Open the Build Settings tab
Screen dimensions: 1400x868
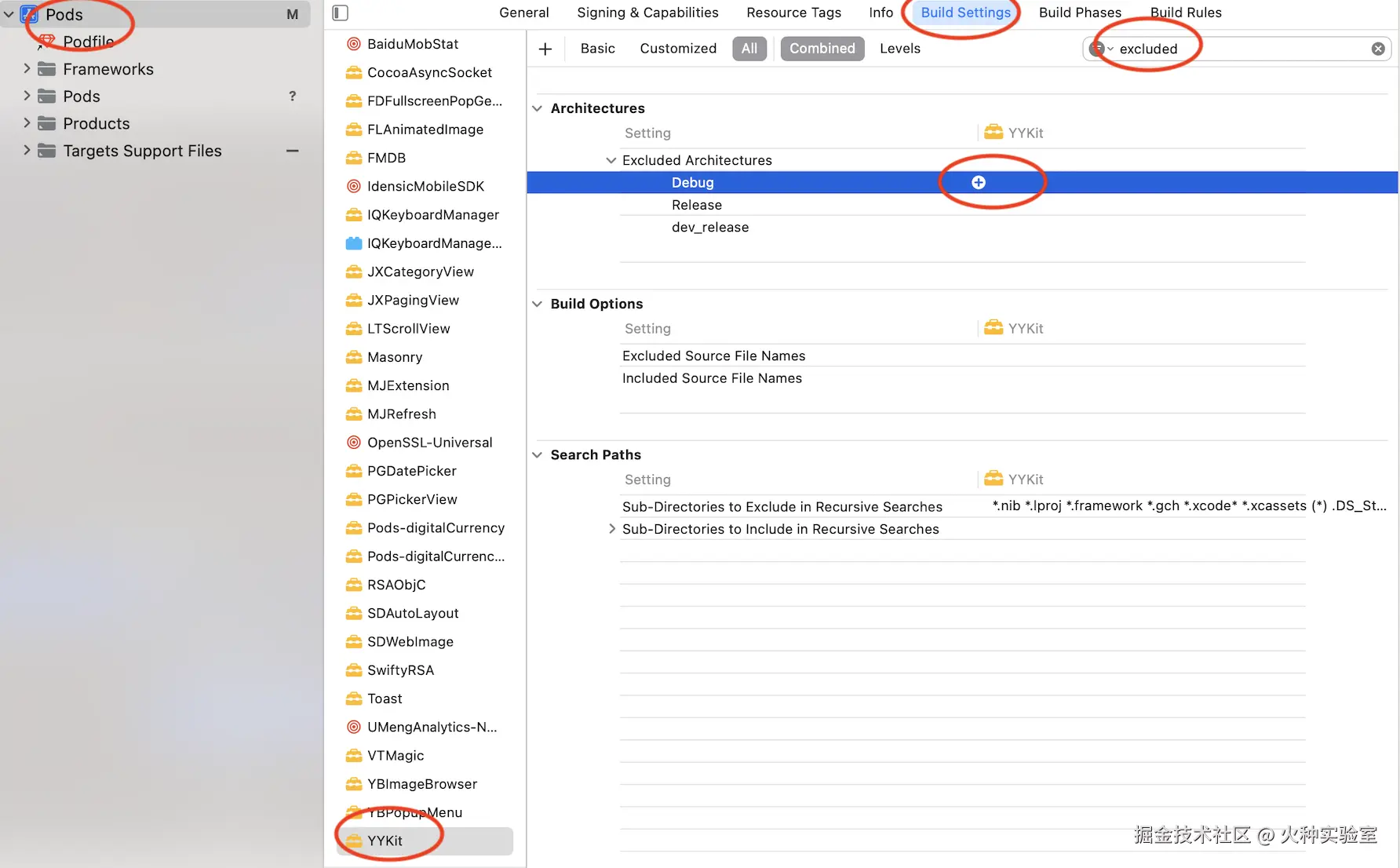pyautogui.click(x=966, y=13)
